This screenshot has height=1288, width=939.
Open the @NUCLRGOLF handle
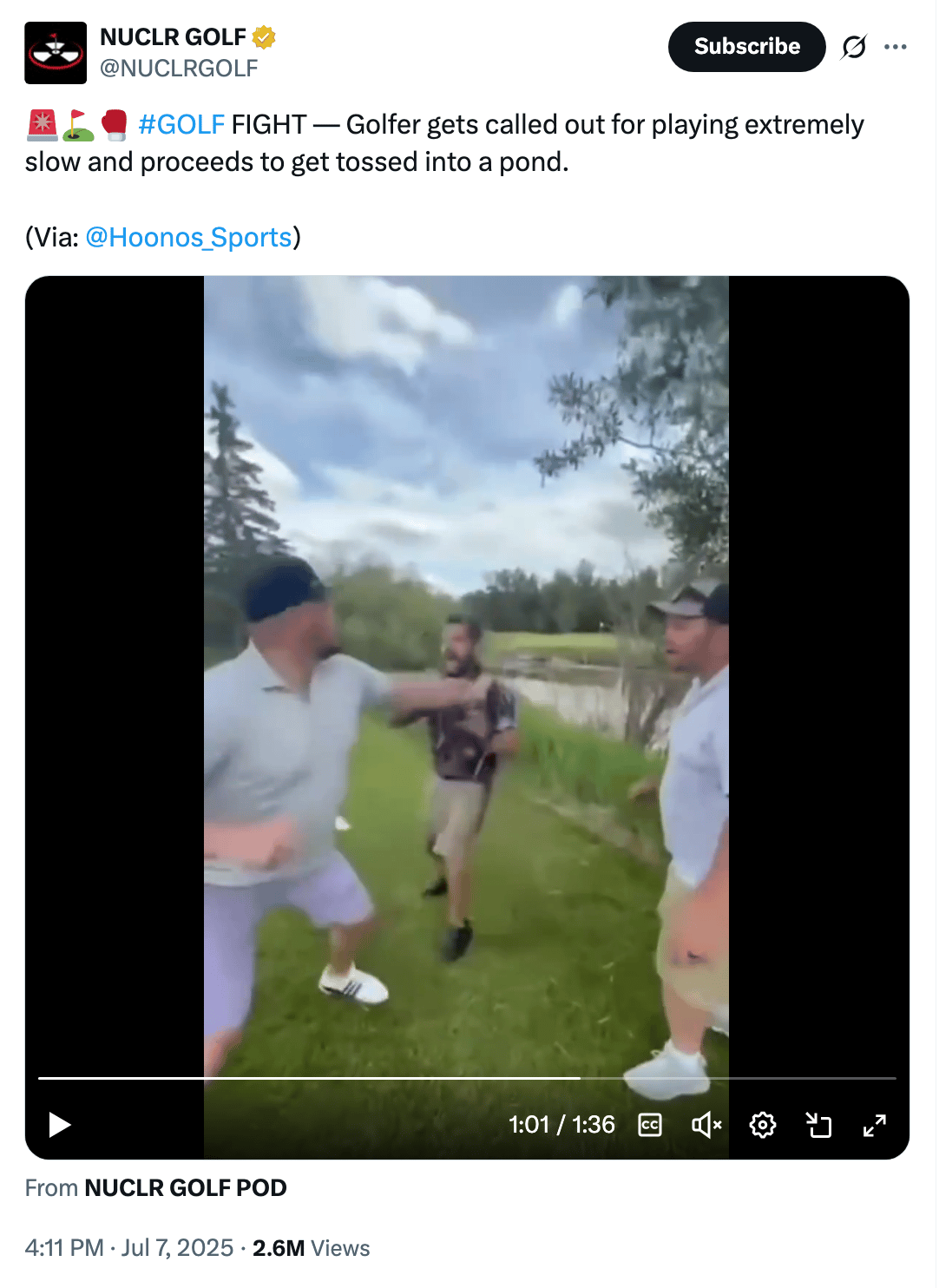click(x=179, y=69)
